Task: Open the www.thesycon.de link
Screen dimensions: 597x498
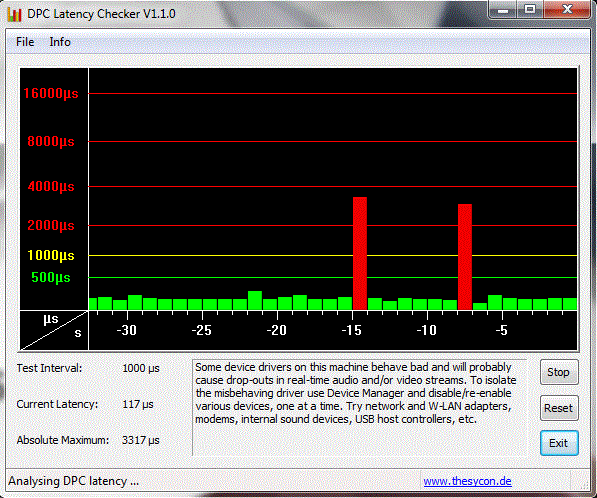Action: click(x=467, y=481)
